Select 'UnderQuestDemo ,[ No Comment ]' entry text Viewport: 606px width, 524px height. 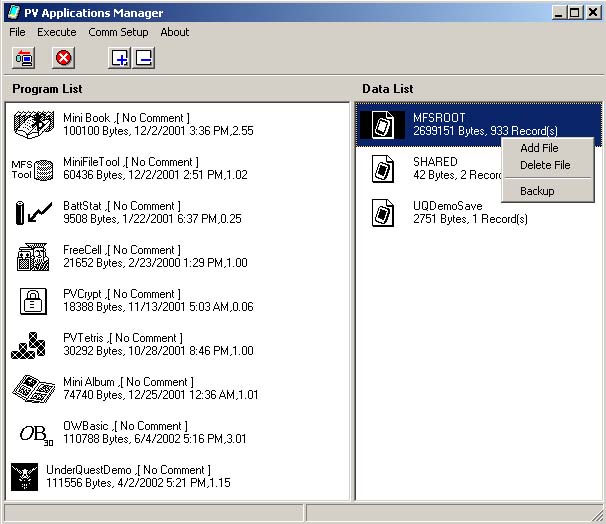click(x=128, y=470)
